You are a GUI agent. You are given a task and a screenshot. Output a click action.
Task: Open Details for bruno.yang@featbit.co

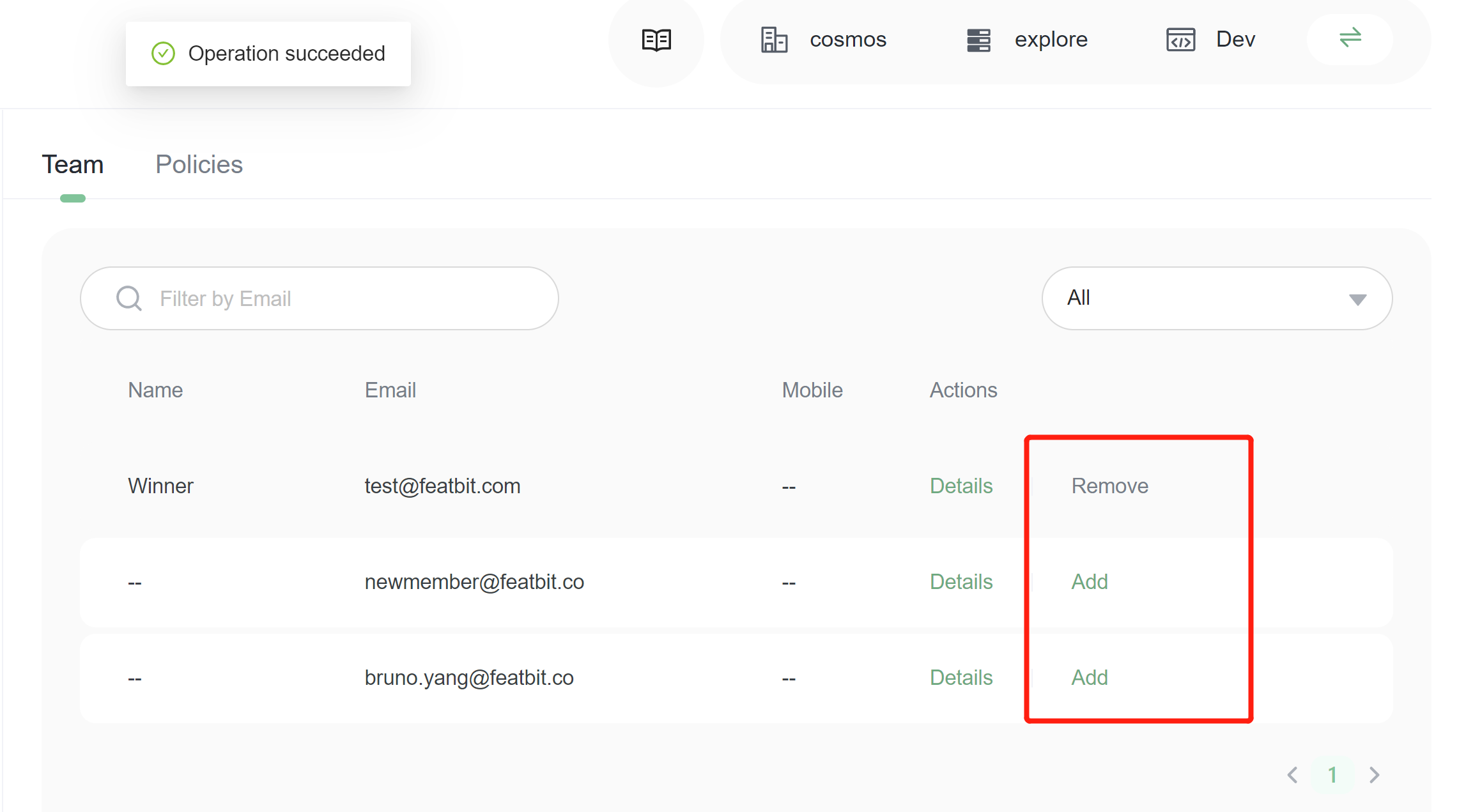[961, 678]
